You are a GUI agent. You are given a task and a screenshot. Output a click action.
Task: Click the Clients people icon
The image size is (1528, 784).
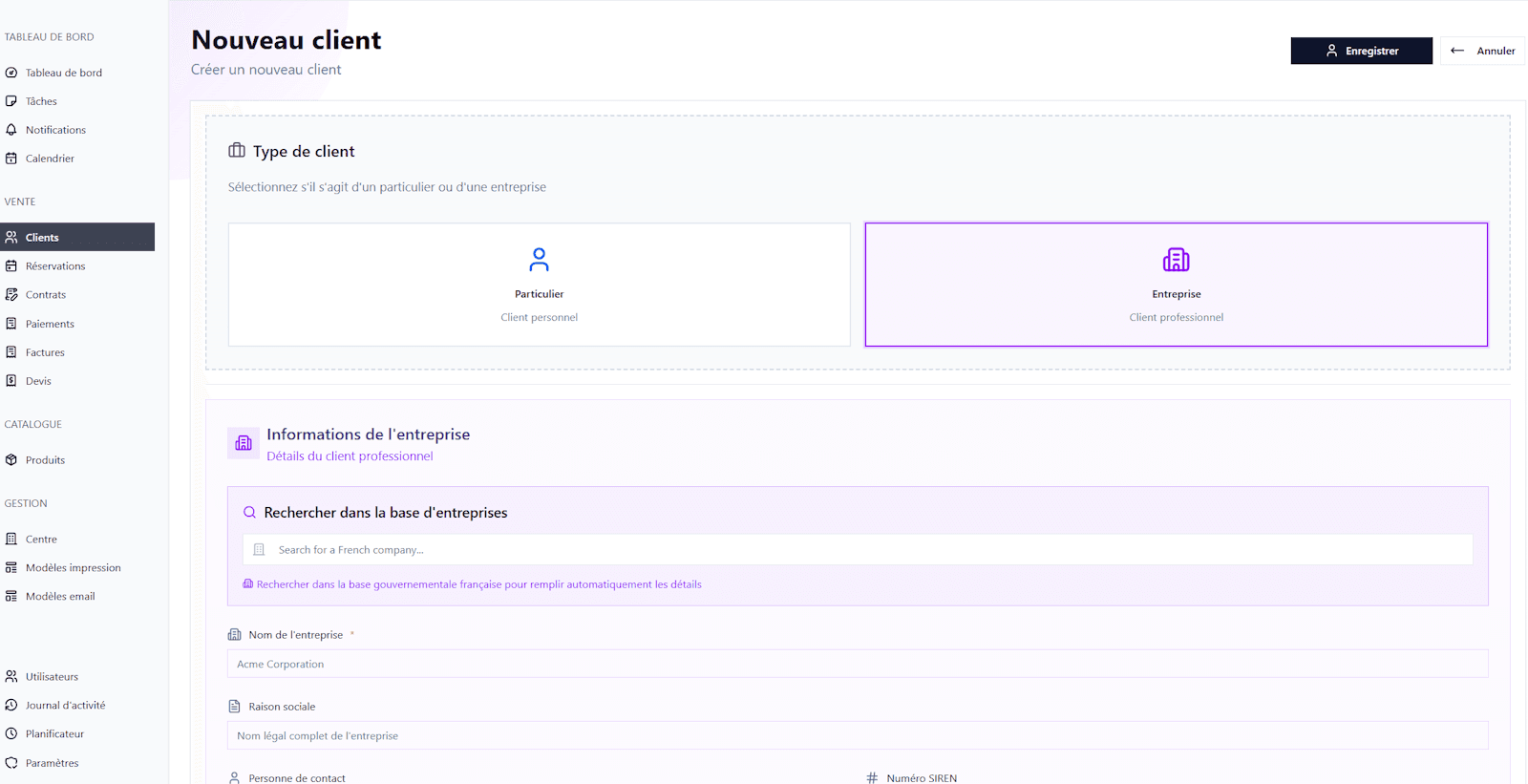11,237
